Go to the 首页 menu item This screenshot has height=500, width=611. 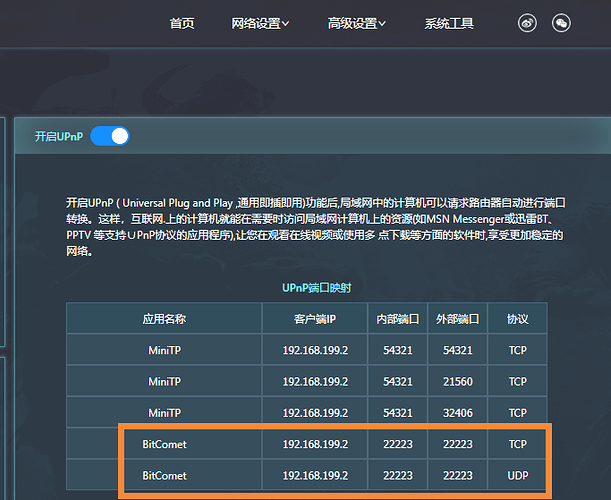[182, 24]
